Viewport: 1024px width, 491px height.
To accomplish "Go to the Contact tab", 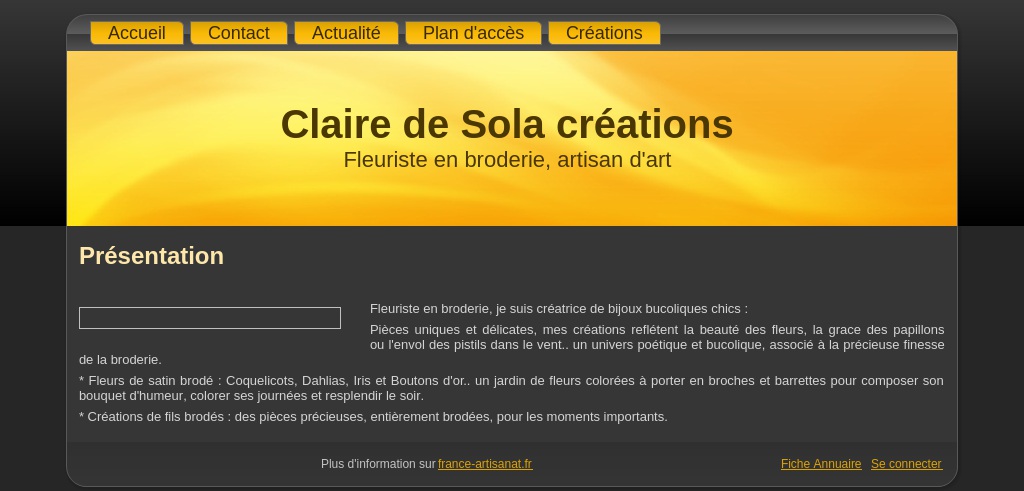I will pyautogui.click(x=238, y=33).
